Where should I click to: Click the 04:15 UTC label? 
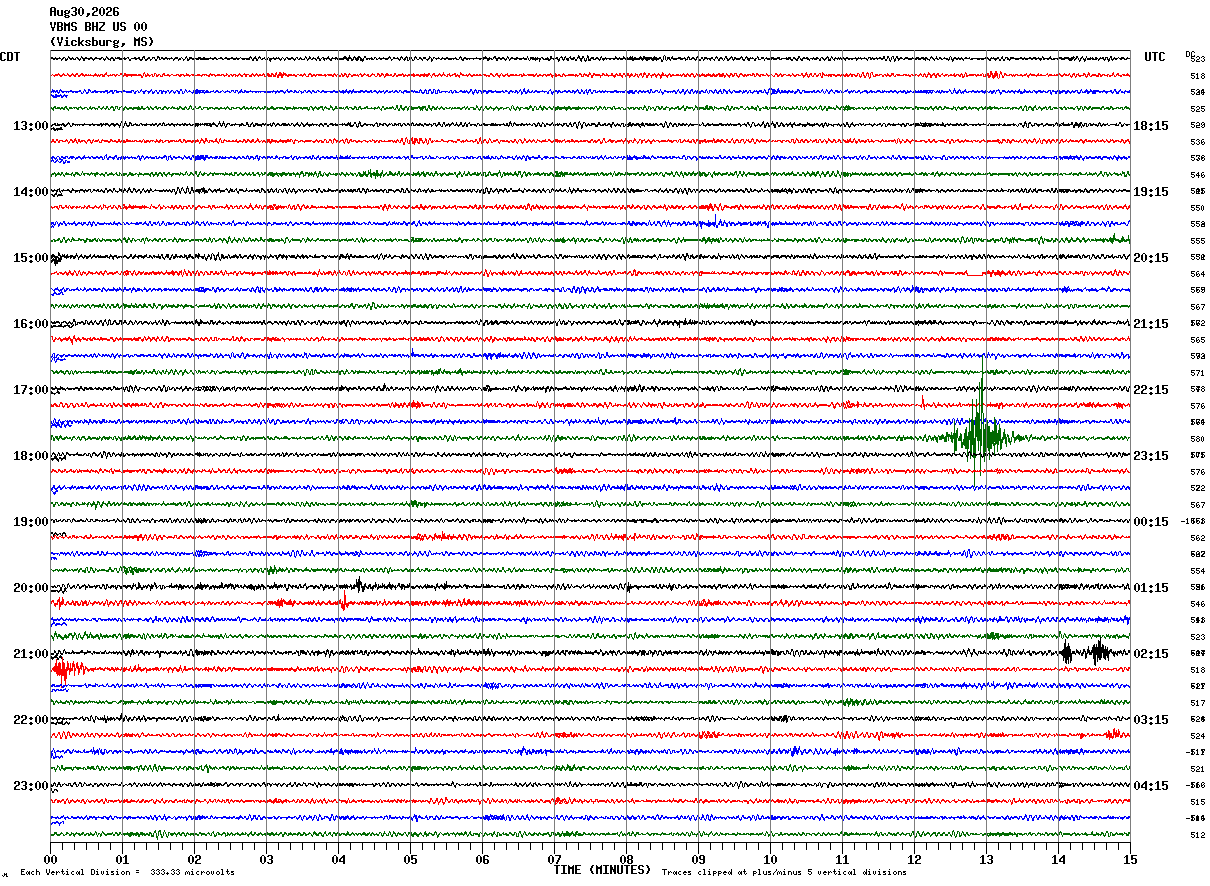click(1151, 786)
